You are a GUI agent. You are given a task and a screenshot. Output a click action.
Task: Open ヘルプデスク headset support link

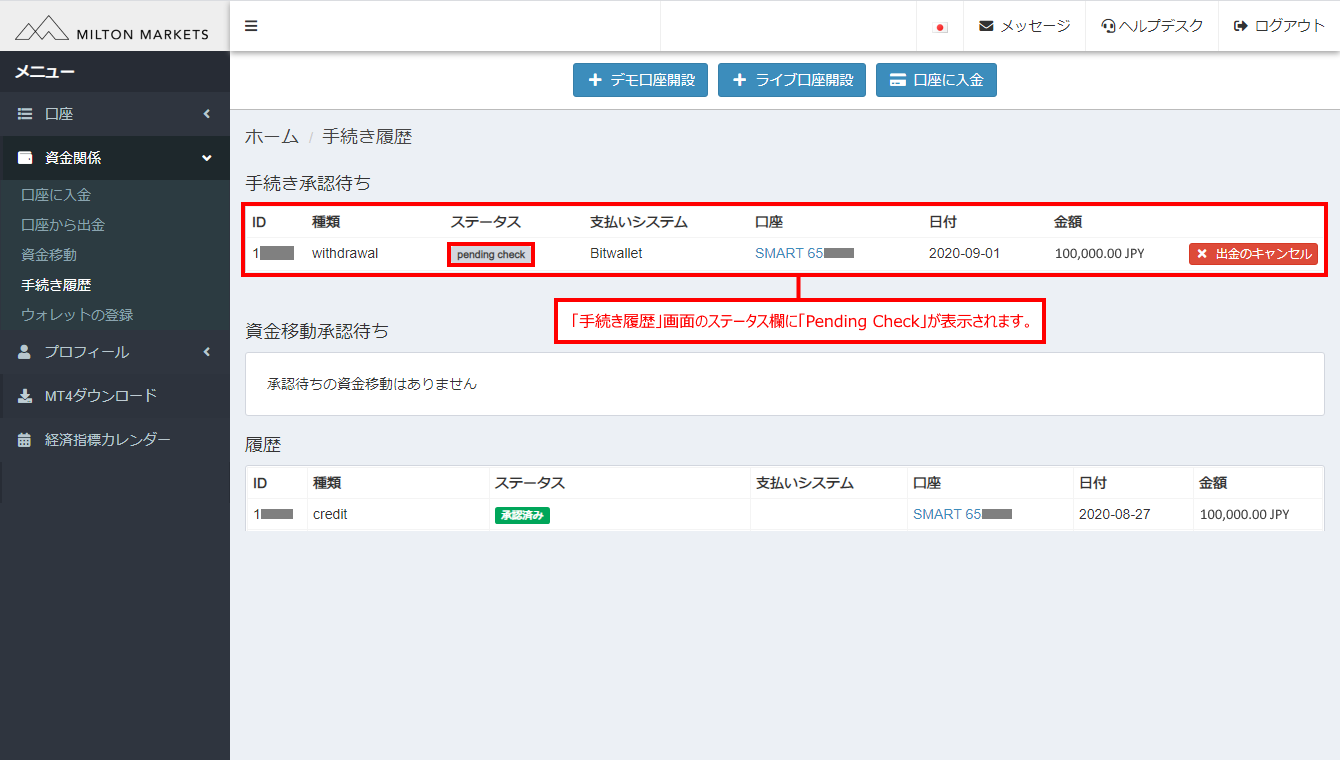pyautogui.click(x=1152, y=26)
